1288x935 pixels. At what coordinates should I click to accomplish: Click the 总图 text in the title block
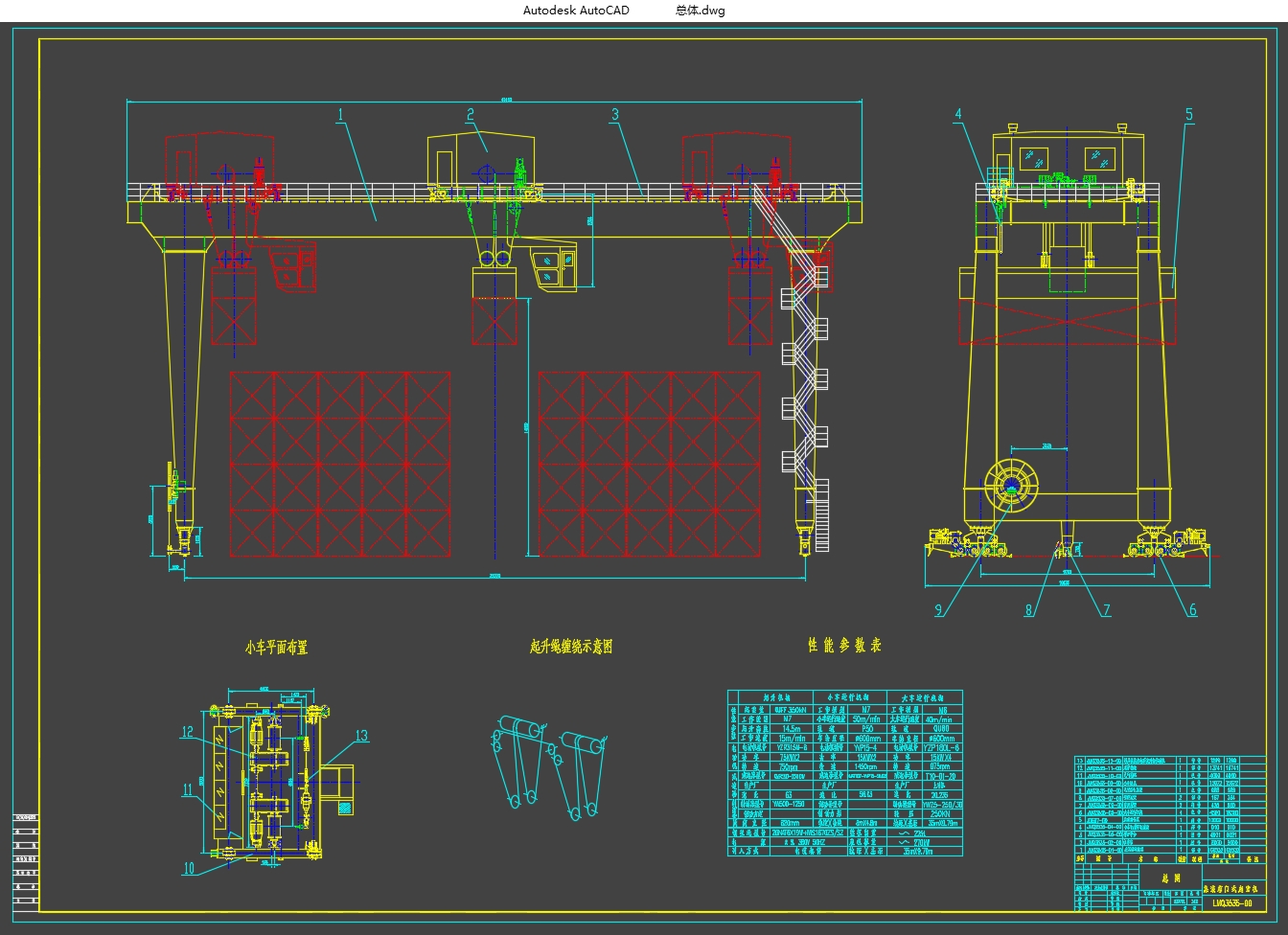click(1170, 877)
